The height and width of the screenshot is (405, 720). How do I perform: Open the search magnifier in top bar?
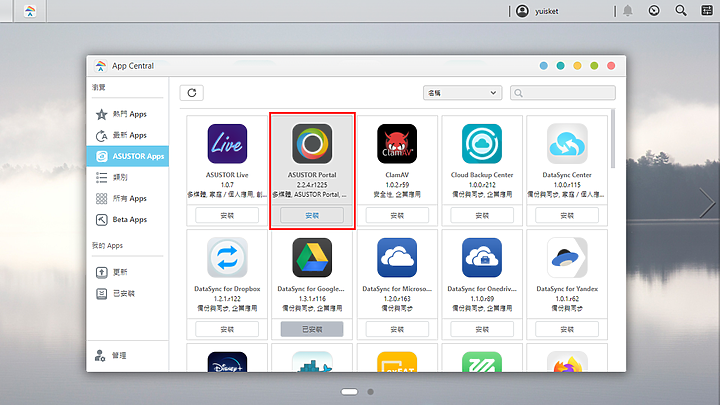(x=681, y=11)
